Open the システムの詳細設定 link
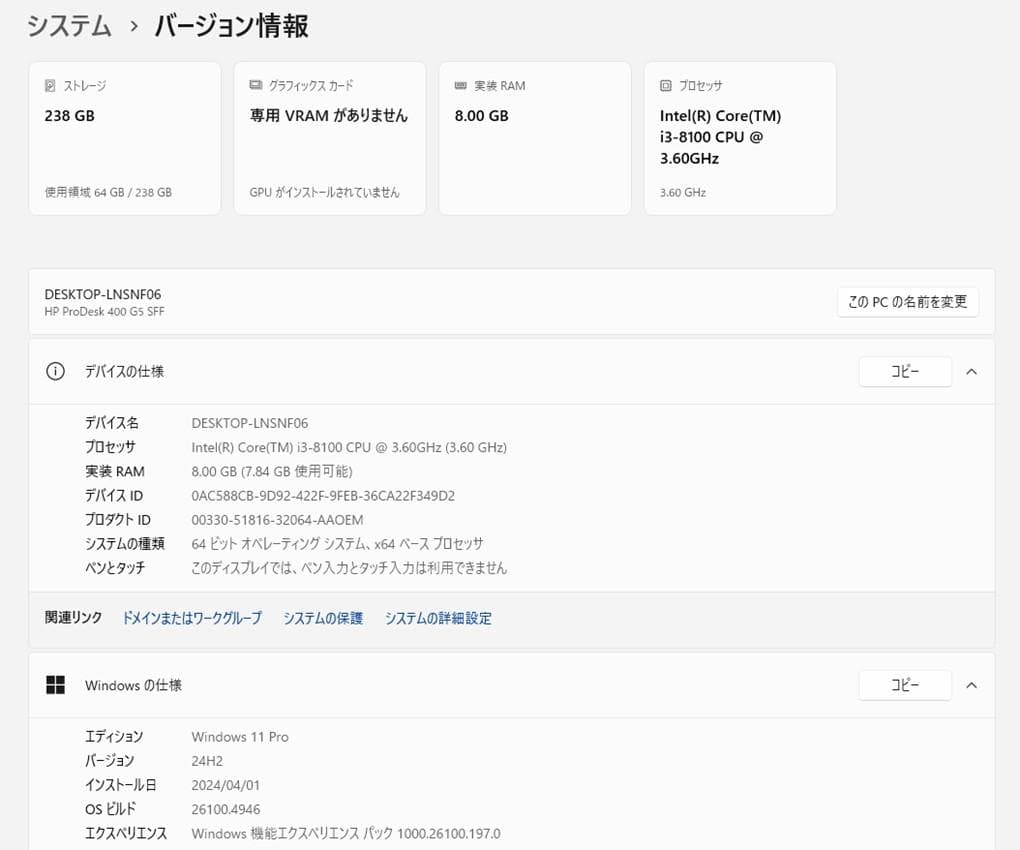The width and height of the screenshot is (1020, 850). (x=438, y=618)
